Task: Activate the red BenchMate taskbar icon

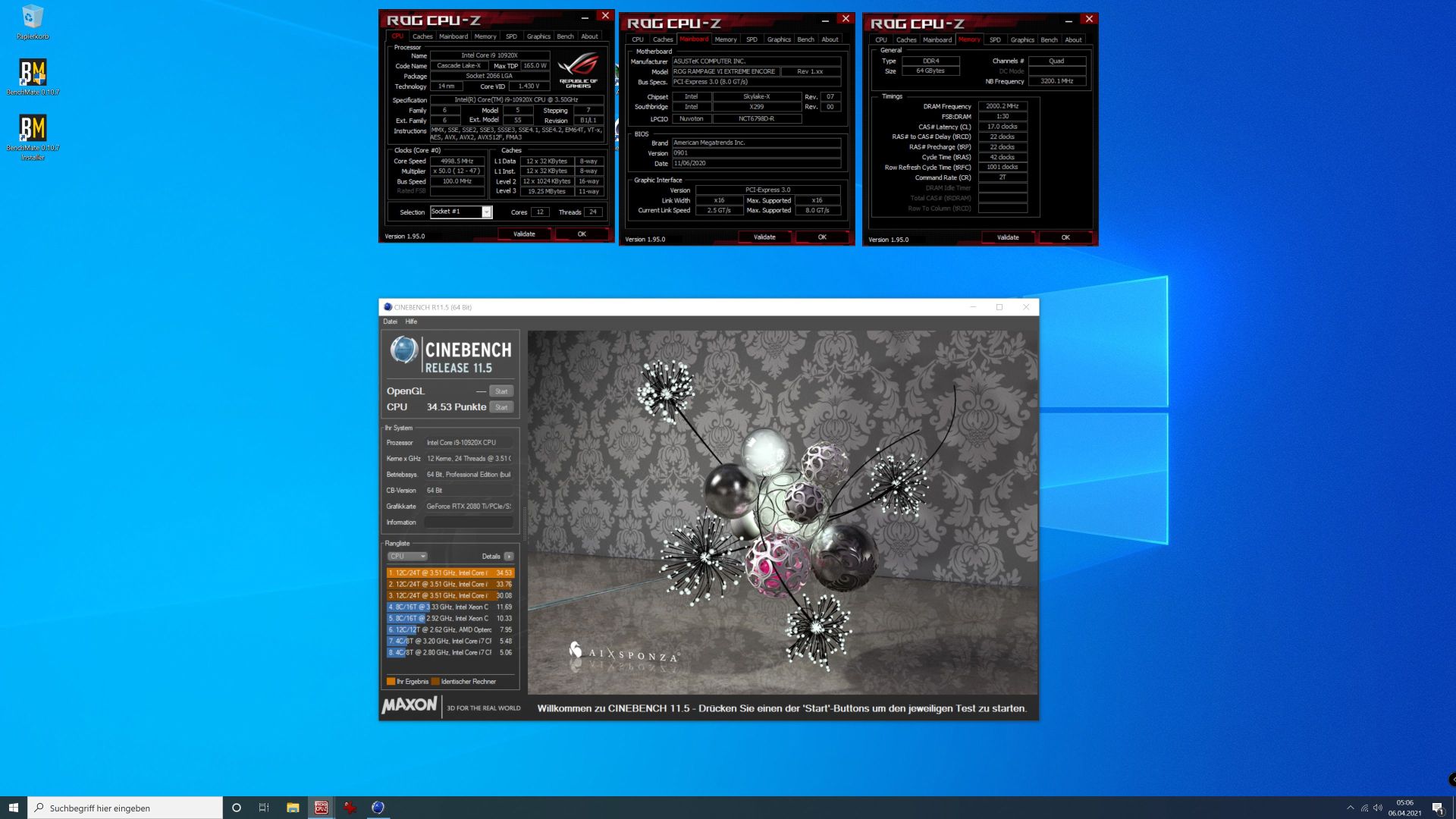Action: click(x=350, y=808)
